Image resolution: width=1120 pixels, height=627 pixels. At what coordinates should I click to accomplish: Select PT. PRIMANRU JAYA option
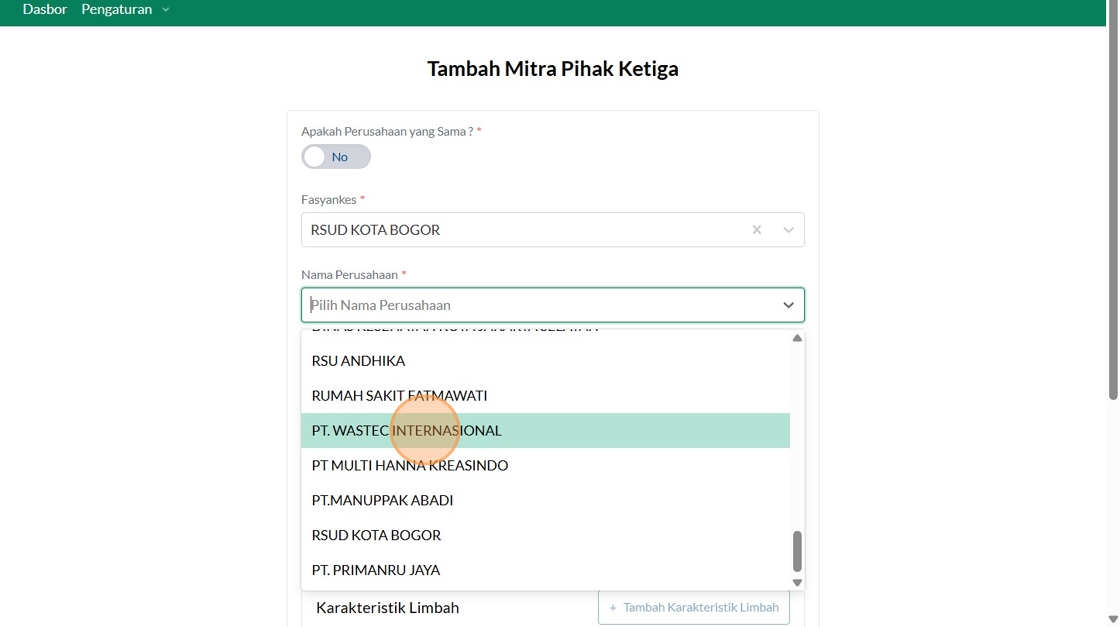point(376,570)
